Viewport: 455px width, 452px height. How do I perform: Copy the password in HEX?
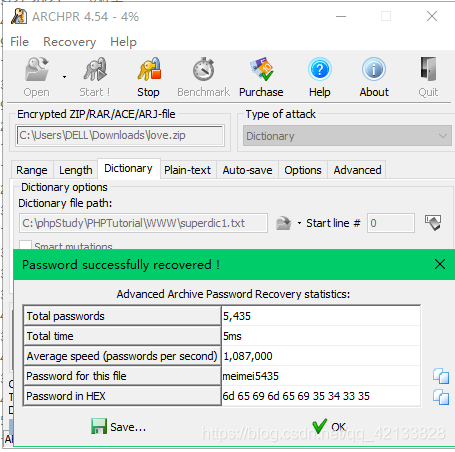(441, 397)
